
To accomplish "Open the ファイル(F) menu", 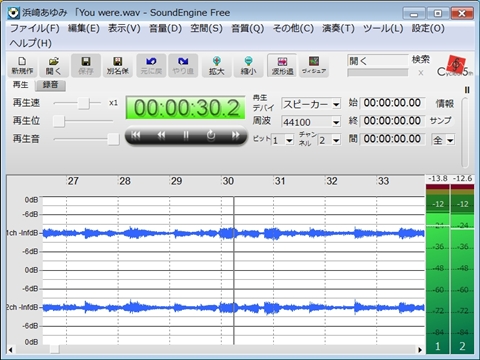I will (35, 28).
